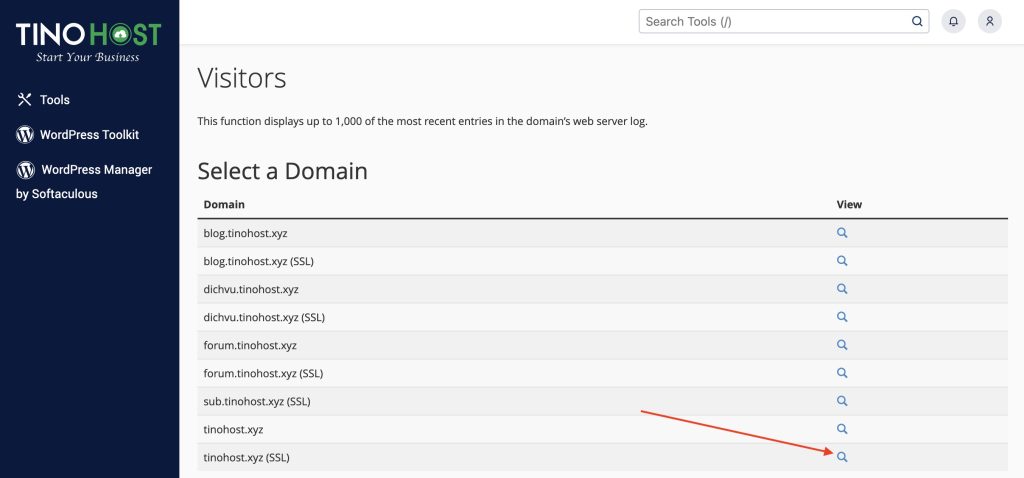
Task: Click the WordPress Toolkit logo icon
Action: click(x=25, y=135)
